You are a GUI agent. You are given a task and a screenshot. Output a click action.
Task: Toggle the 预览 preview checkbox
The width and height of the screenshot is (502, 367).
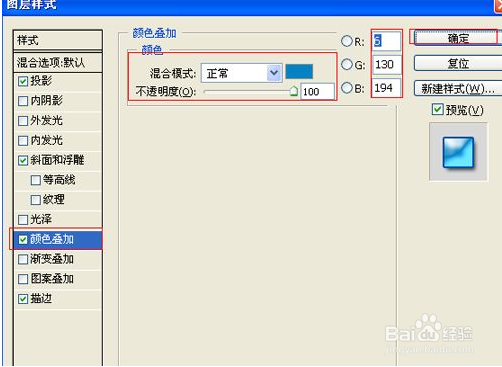pos(437,109)
